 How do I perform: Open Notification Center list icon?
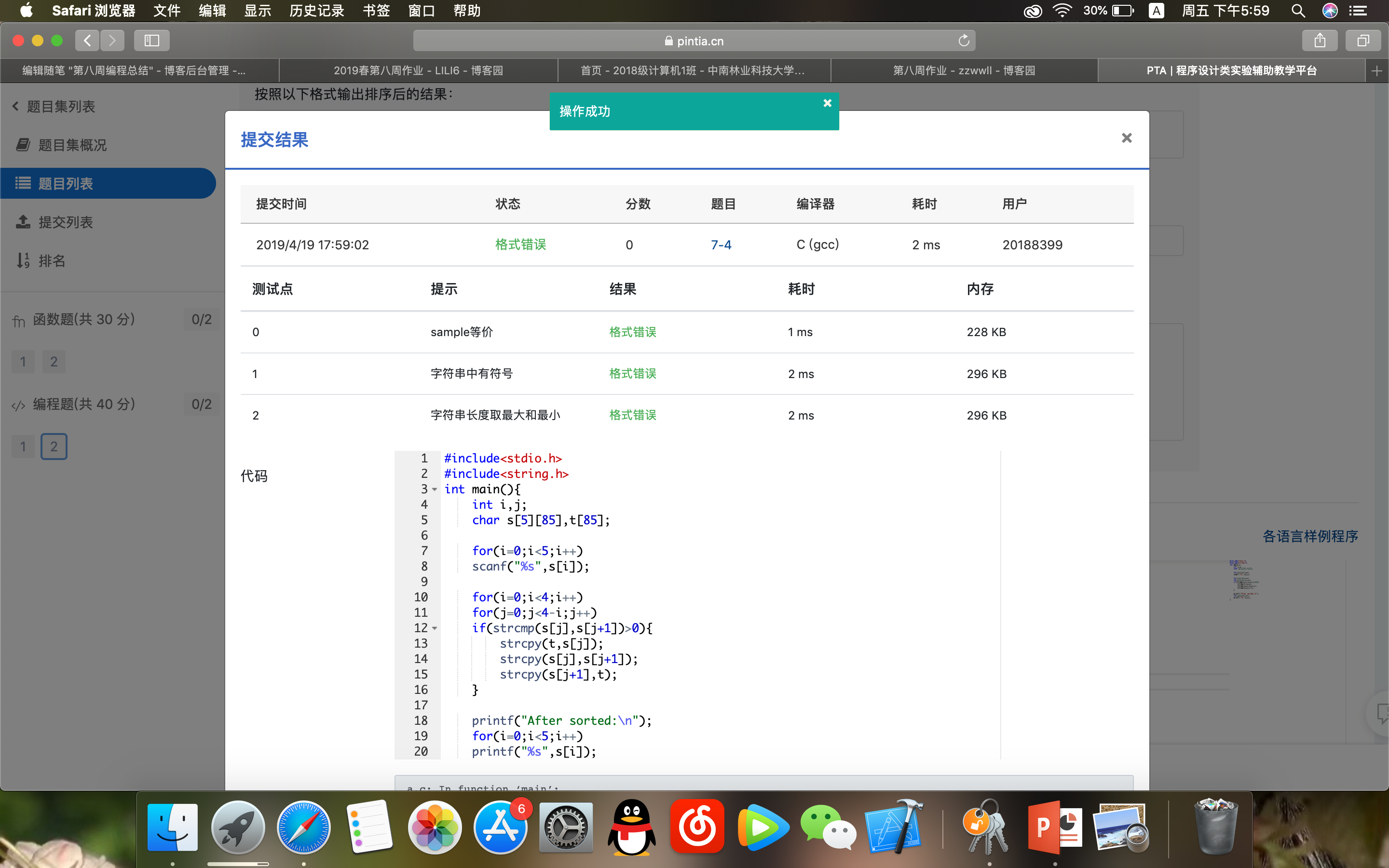[x=1358, y=10]
